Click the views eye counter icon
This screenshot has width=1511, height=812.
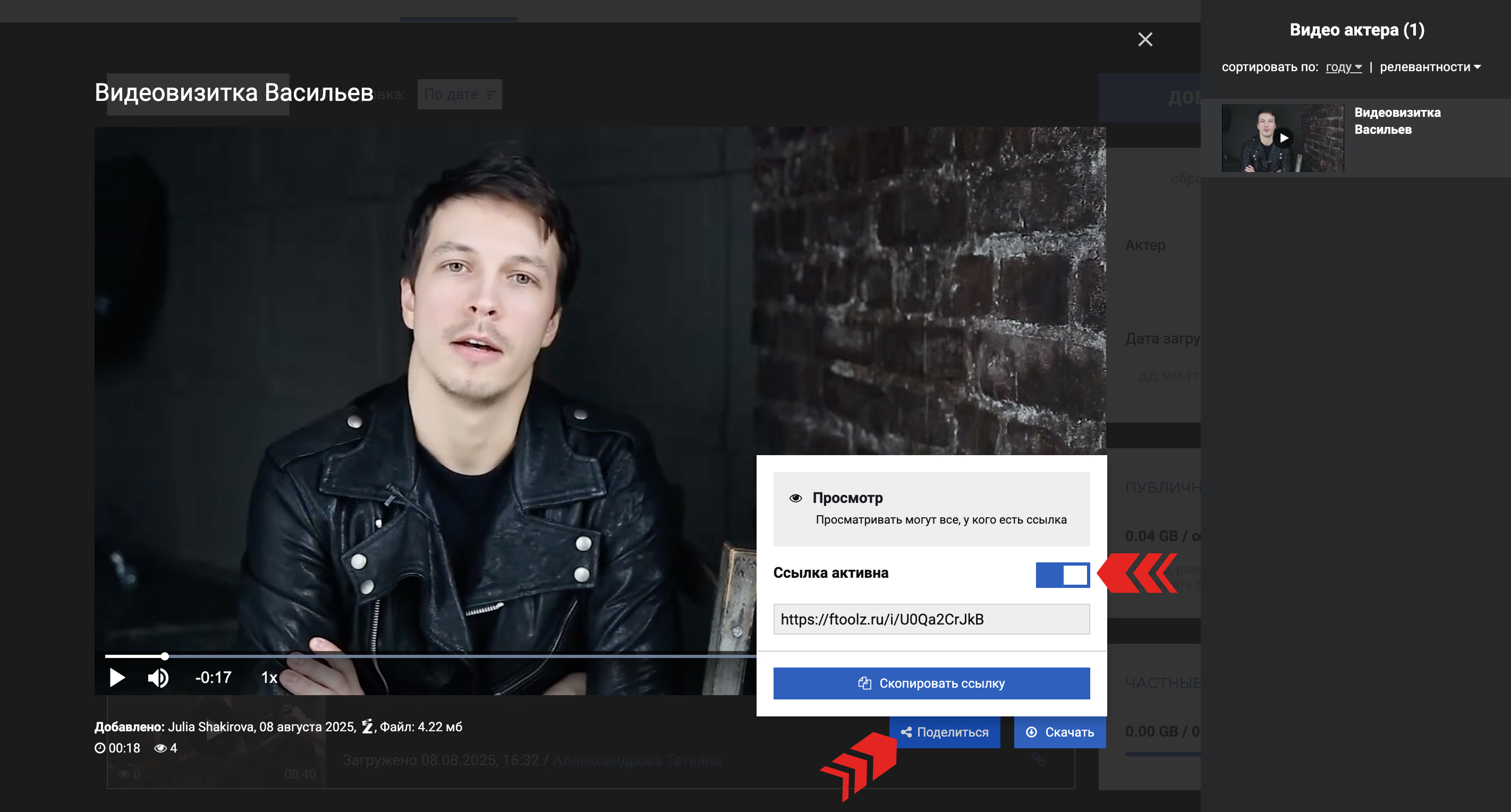click(160, 748)
